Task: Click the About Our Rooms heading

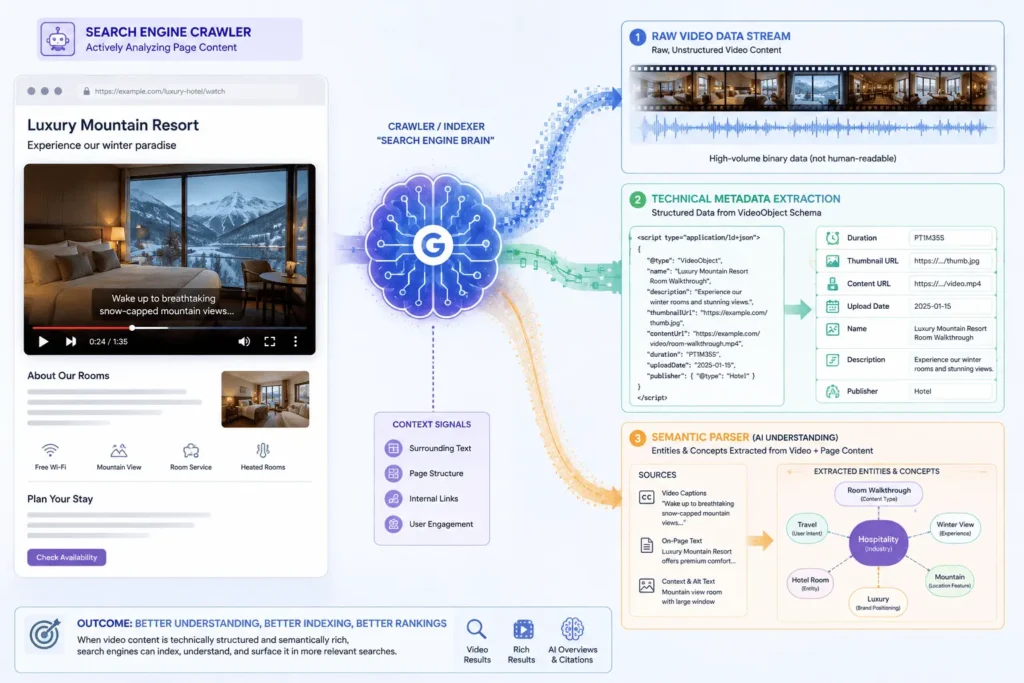Action: 69,376
